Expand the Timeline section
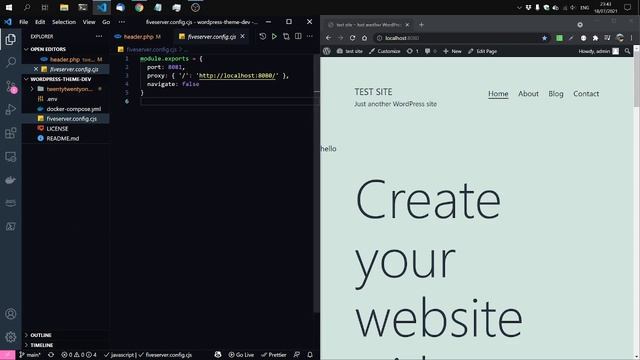This screenshot has height=360, width=640. click(41, 345)
